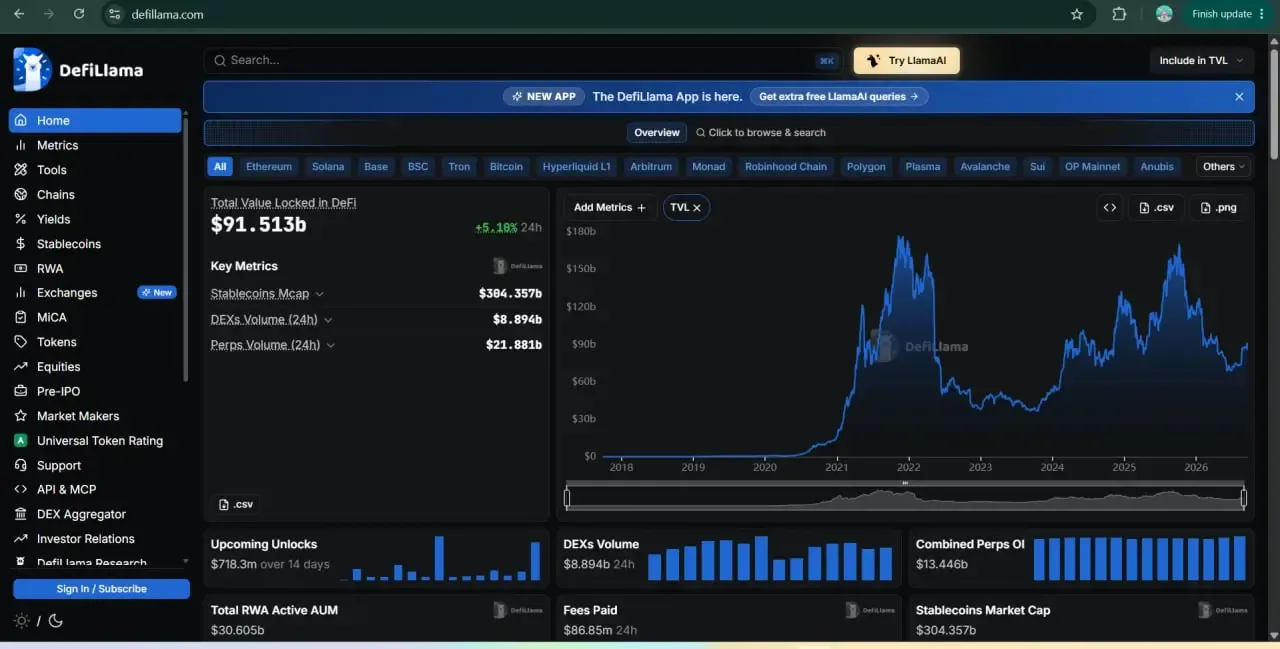Image resolution: width=1280 pixels, height=649 pixels.
Task: Click the Support headset icon
Action: 20,465
